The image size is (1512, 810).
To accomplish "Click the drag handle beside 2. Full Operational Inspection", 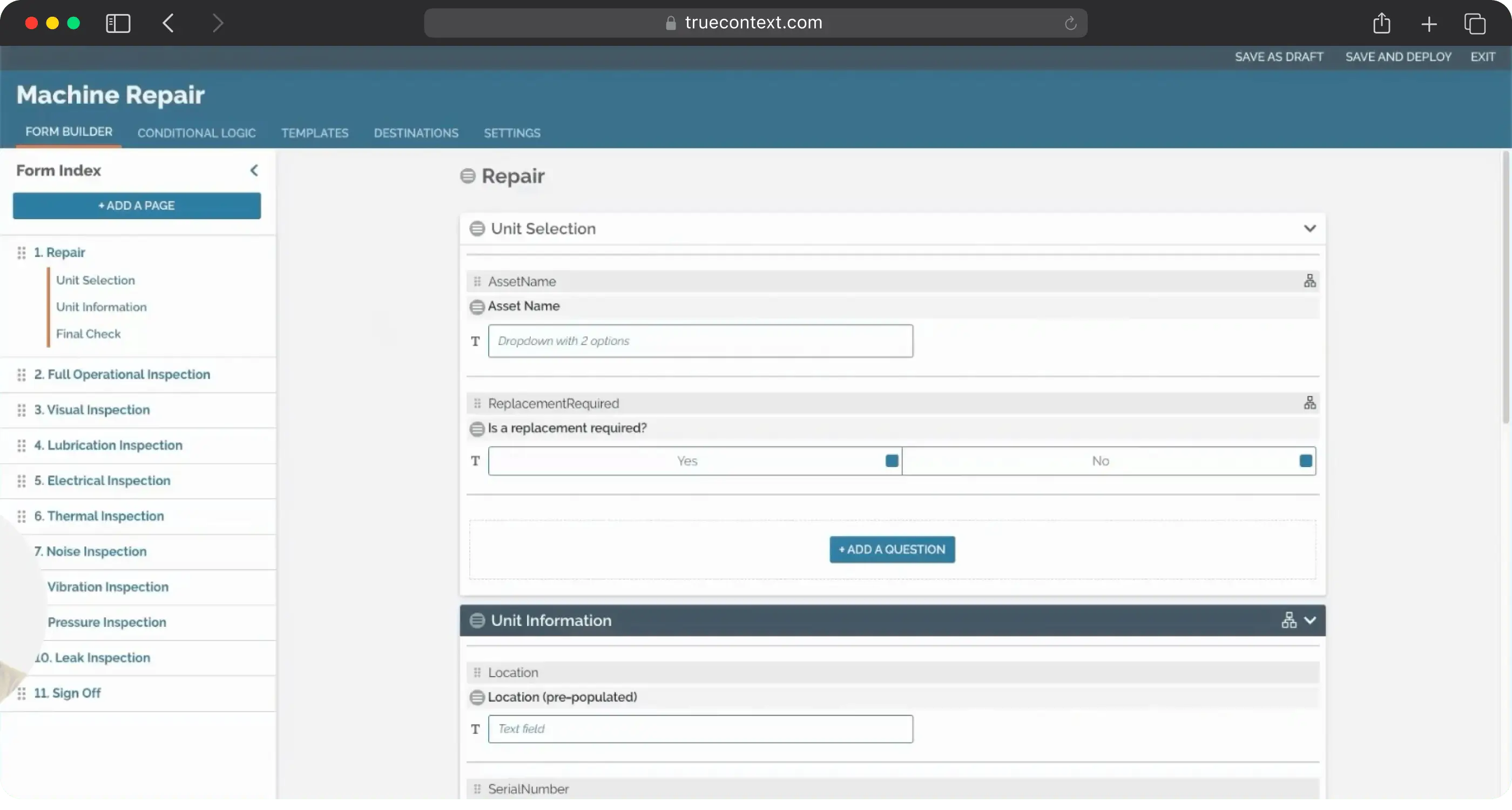I will pyautogui.click(x=22, y=374).
